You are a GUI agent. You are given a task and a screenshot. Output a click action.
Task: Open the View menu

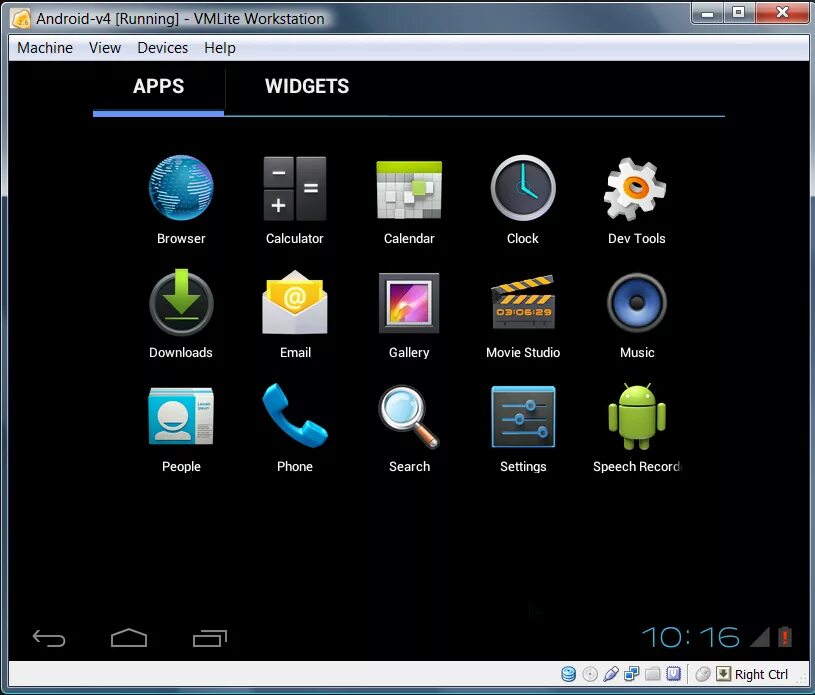point(105,48)
